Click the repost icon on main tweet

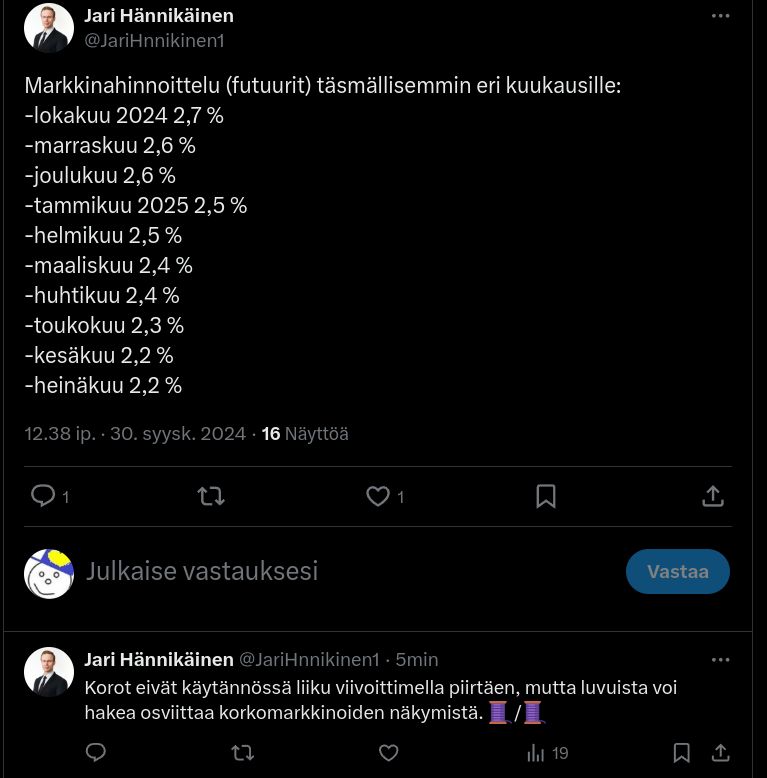[211, 496]
